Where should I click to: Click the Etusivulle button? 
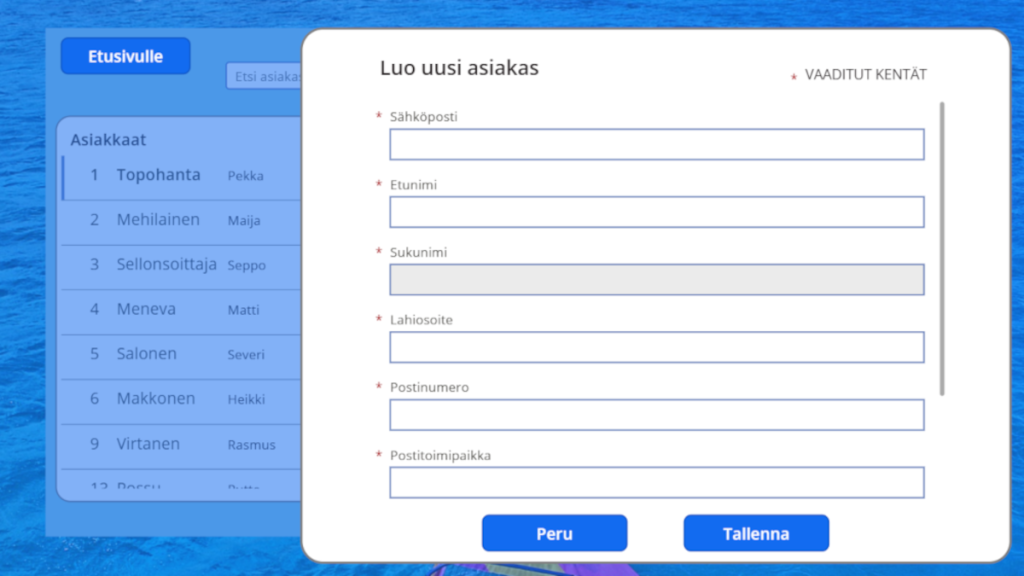[x=125, y=56]
